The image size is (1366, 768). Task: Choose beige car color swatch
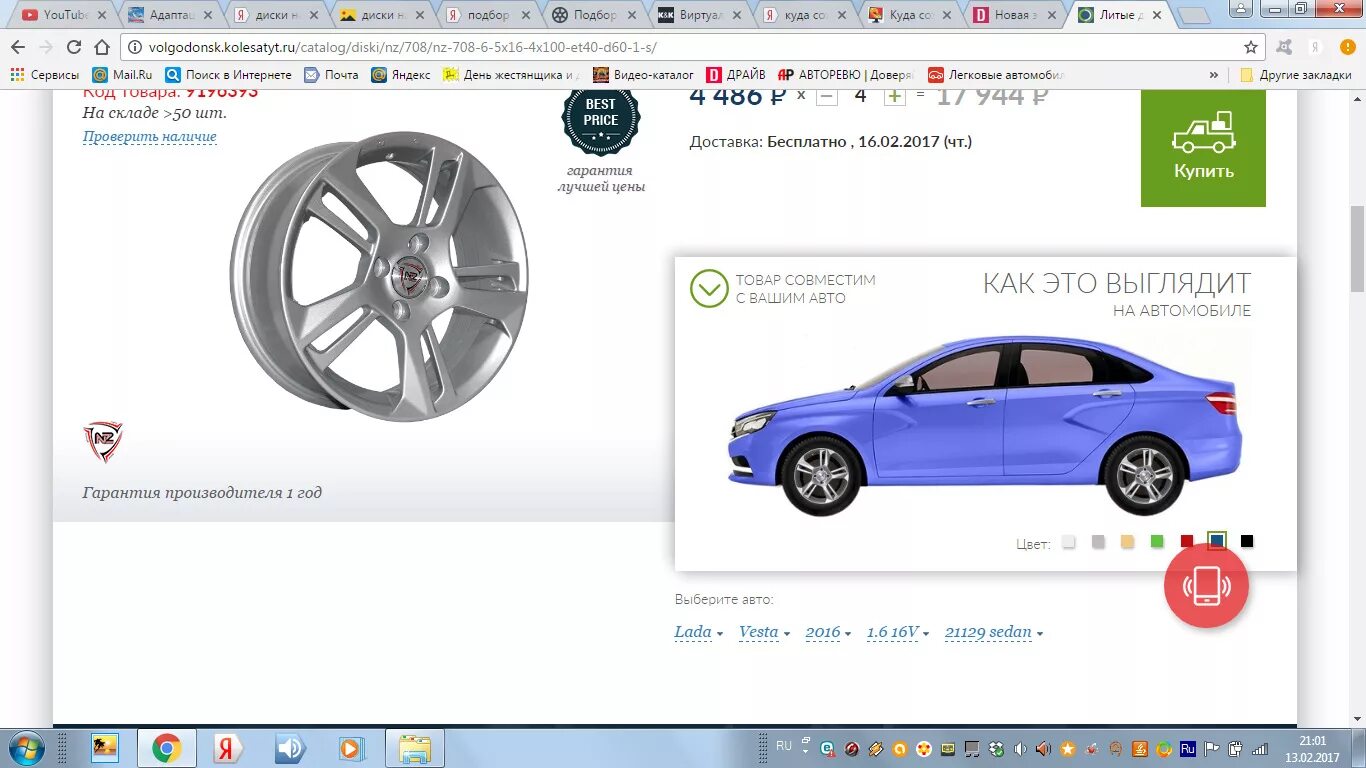tap(1128, 542)
